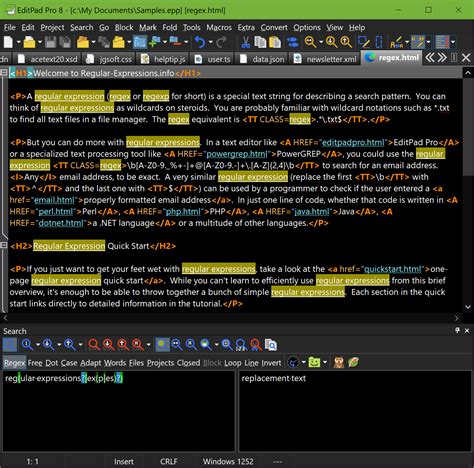Image resolution: width=474 pixels, height=468 pixels.
Task: Open the Convert menu
Action: point(274,27)
